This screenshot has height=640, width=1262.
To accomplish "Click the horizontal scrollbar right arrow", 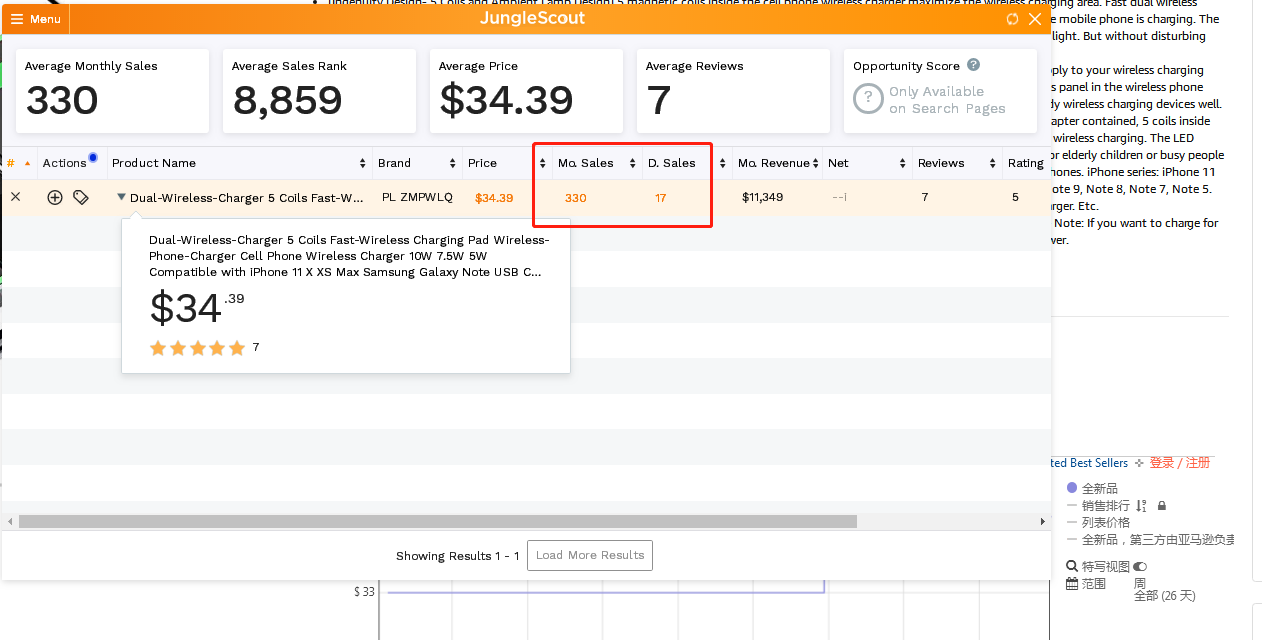I will (x=1043, y=521).
